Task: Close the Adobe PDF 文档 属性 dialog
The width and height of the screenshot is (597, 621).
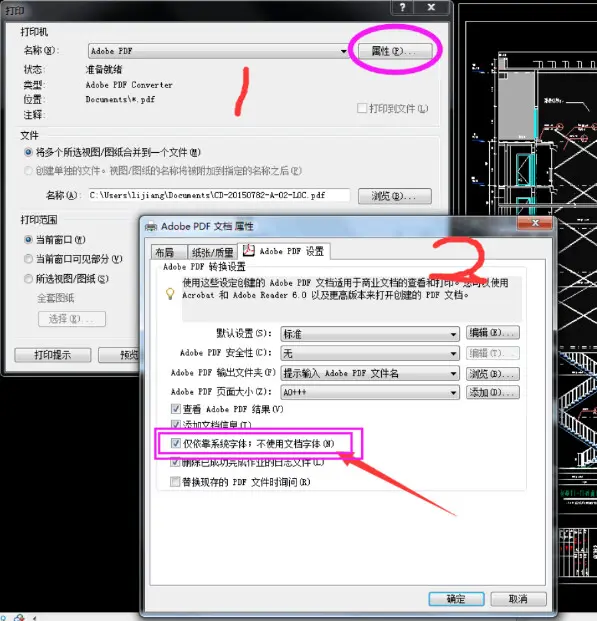Action: (x=535, y=223)
